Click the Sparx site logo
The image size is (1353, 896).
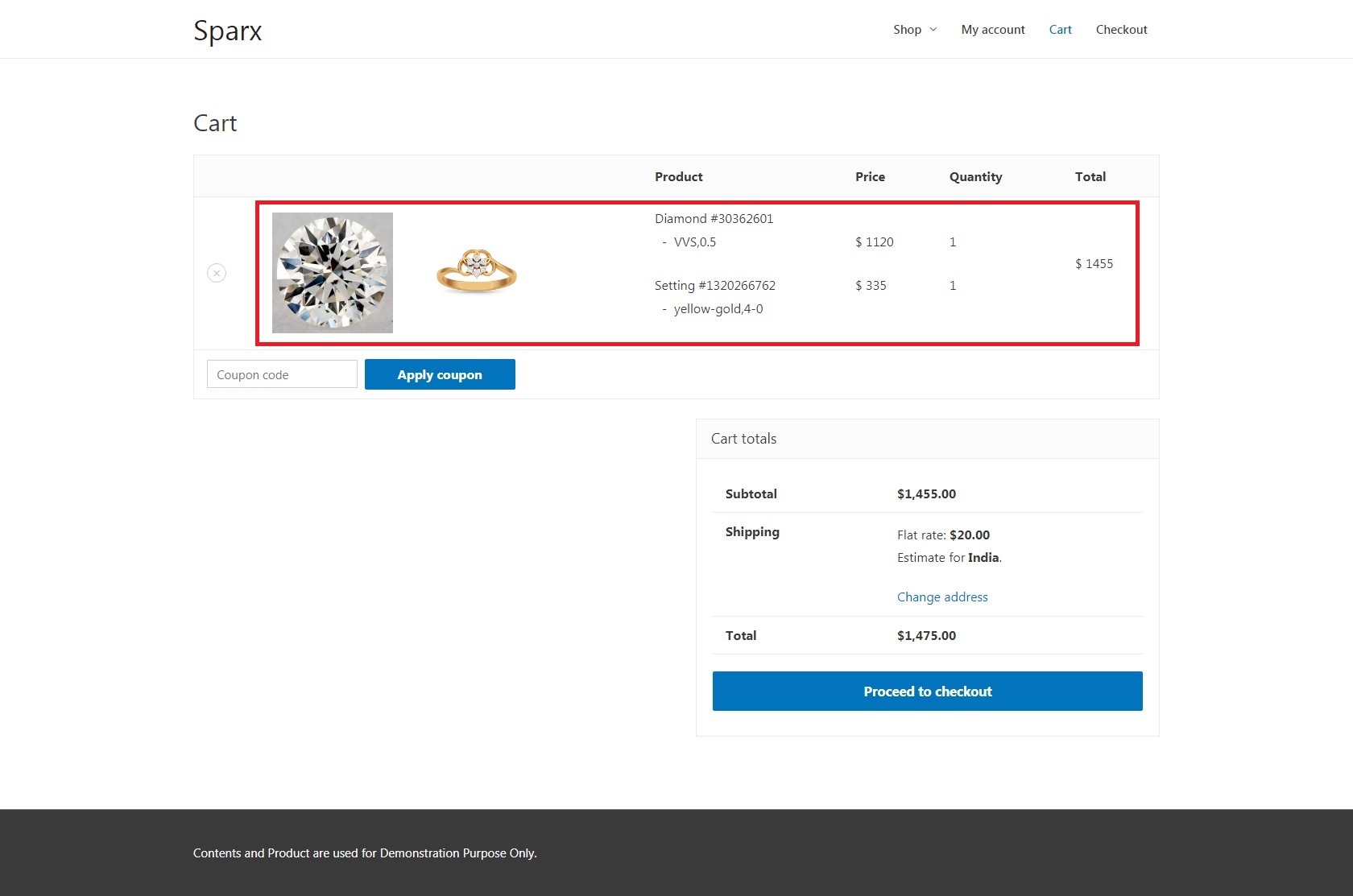[x=228, y=31]
